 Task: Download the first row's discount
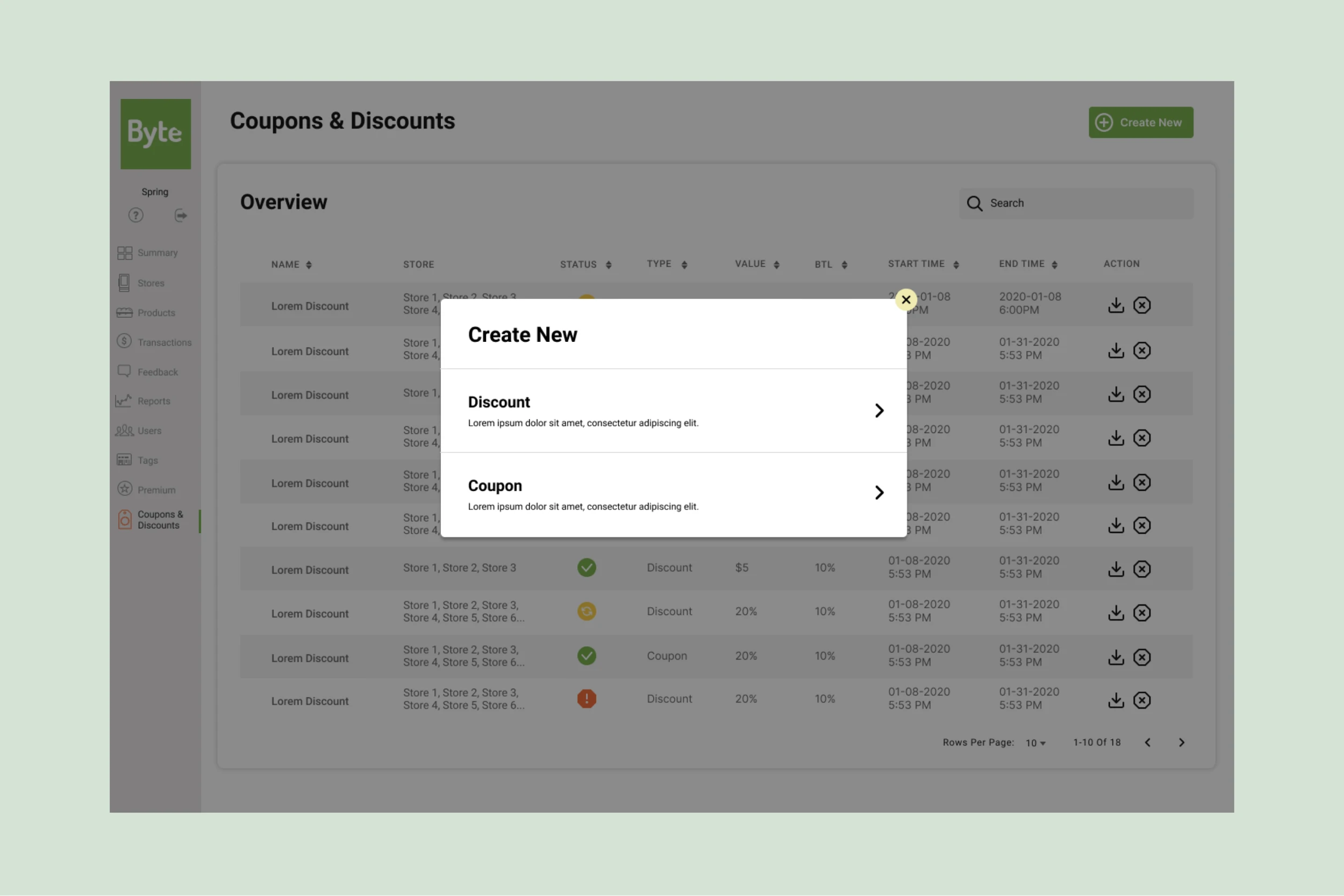point(1116,305)
